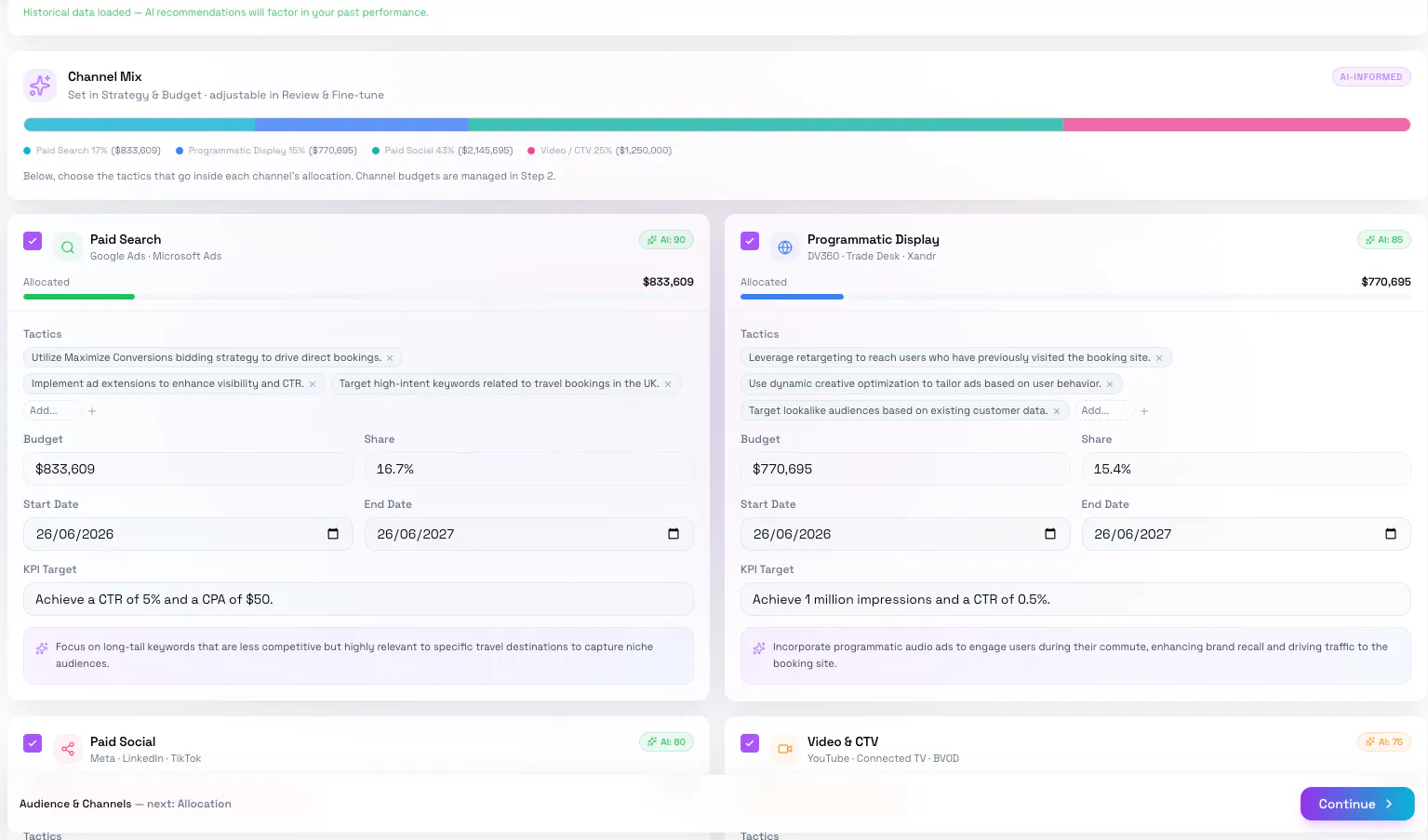This screenshot has width=1428, height=840.
Task: Click the Programmatic Display blue allocation bar
Action: (x=792, y=297)
